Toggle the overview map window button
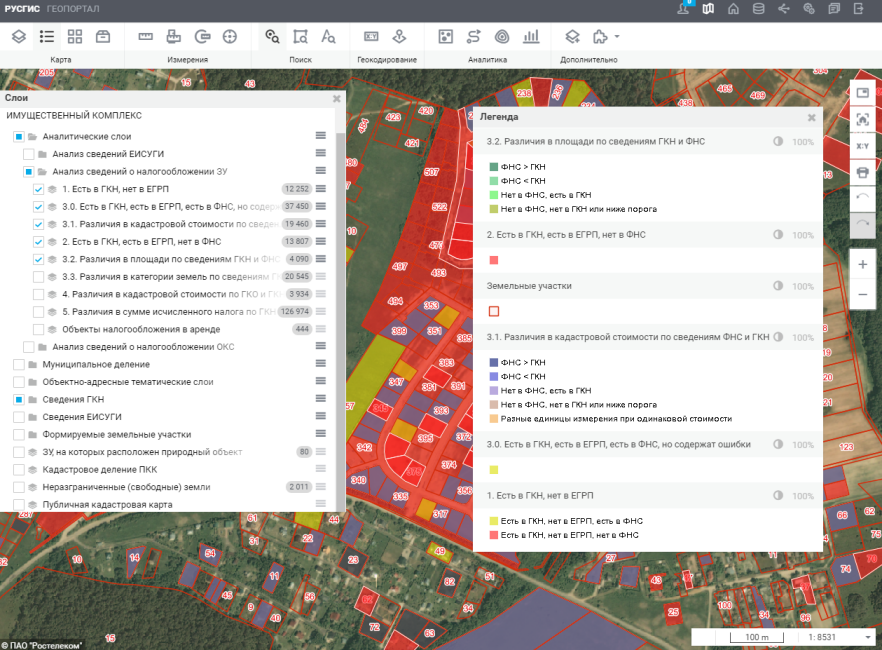This screenshot has height=650, width=882. [862, 93]
